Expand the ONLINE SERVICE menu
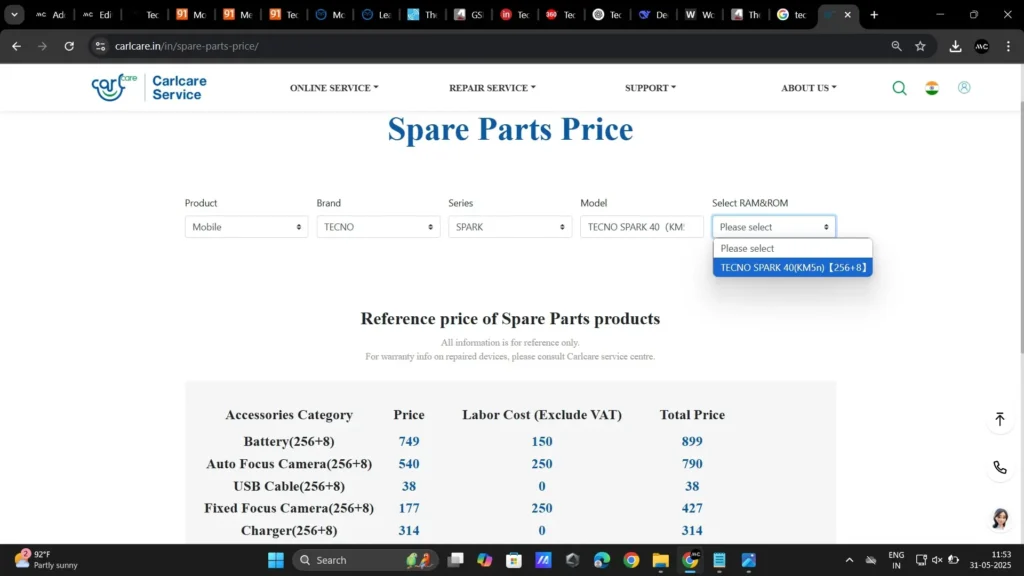 tap(334, 88)
